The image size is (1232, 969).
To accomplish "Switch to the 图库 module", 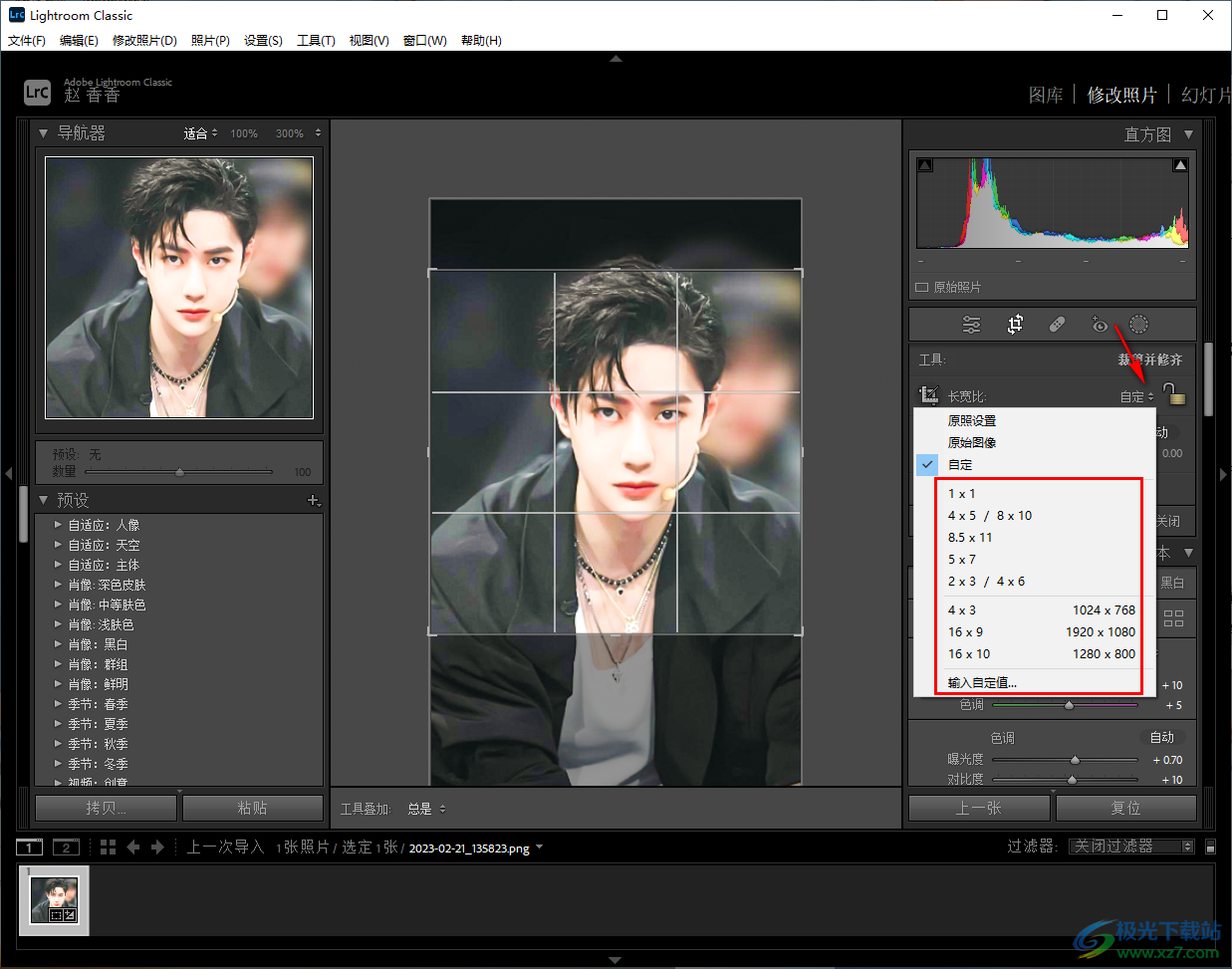I will click(x=1046, y=95).
